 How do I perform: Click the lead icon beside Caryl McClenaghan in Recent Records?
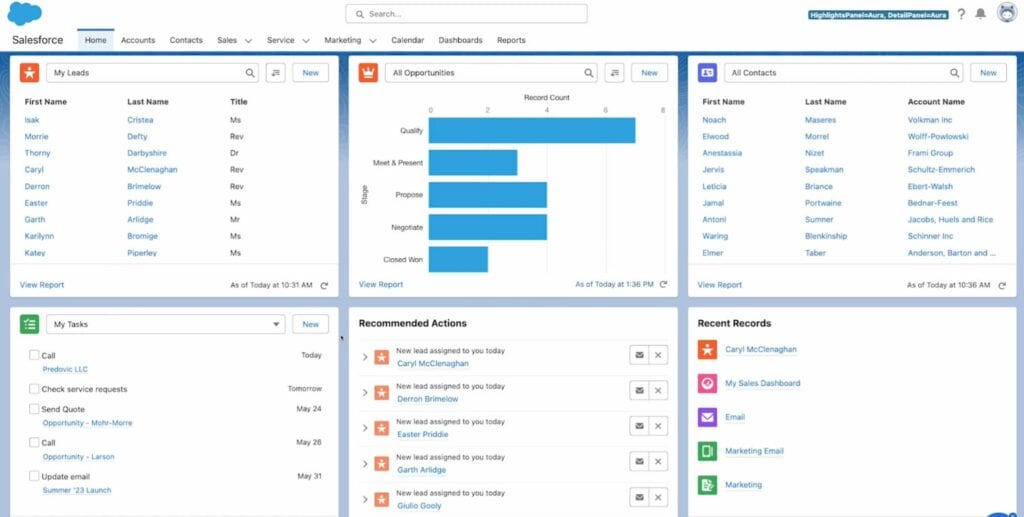tap(707, 349)
